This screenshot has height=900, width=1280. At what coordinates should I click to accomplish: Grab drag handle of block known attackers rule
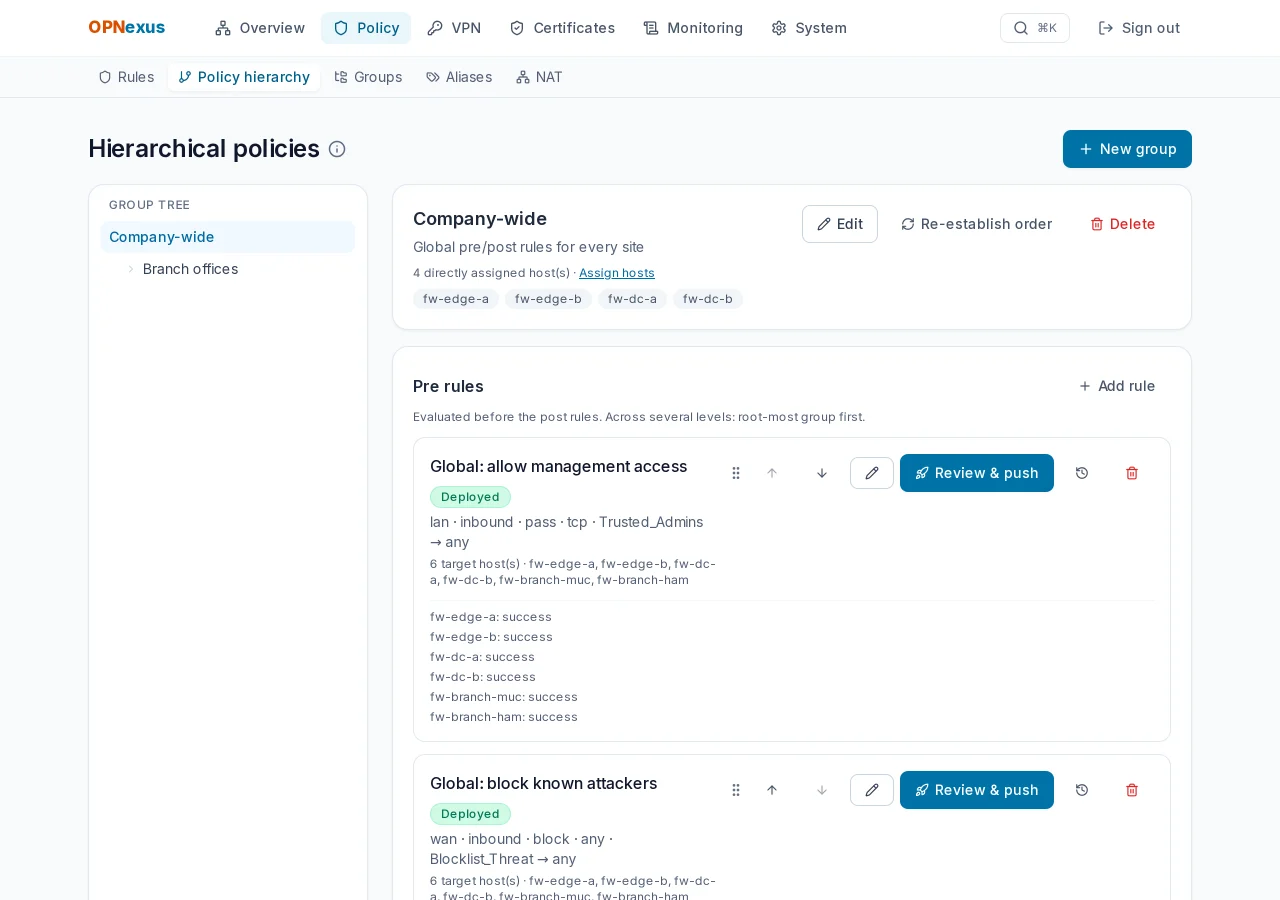click(736, 790)
